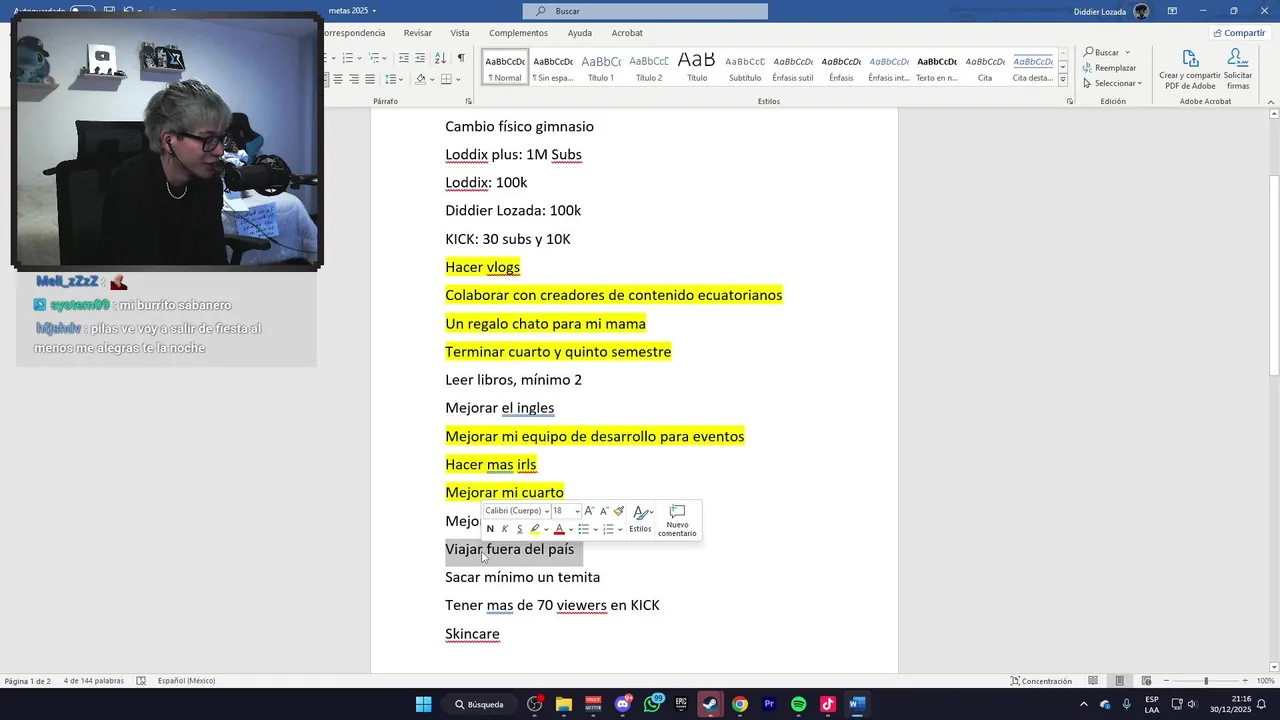Toggle underline (S) in the floating mini toolbar
Screen dimensions: 1280x720
[x=519, y=529]
